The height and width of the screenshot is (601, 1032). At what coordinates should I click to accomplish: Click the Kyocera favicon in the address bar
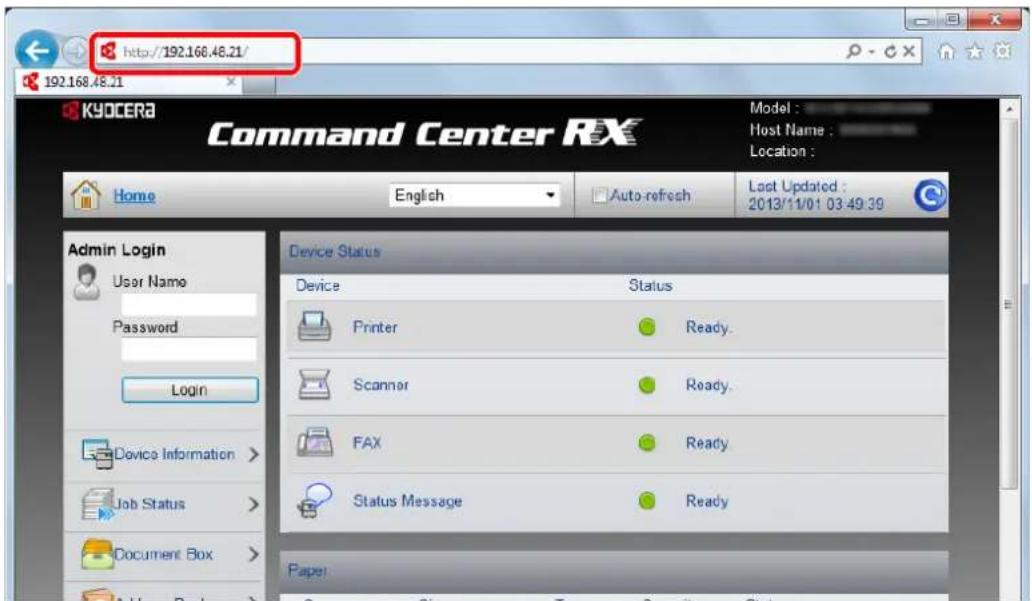pos(108,51)
